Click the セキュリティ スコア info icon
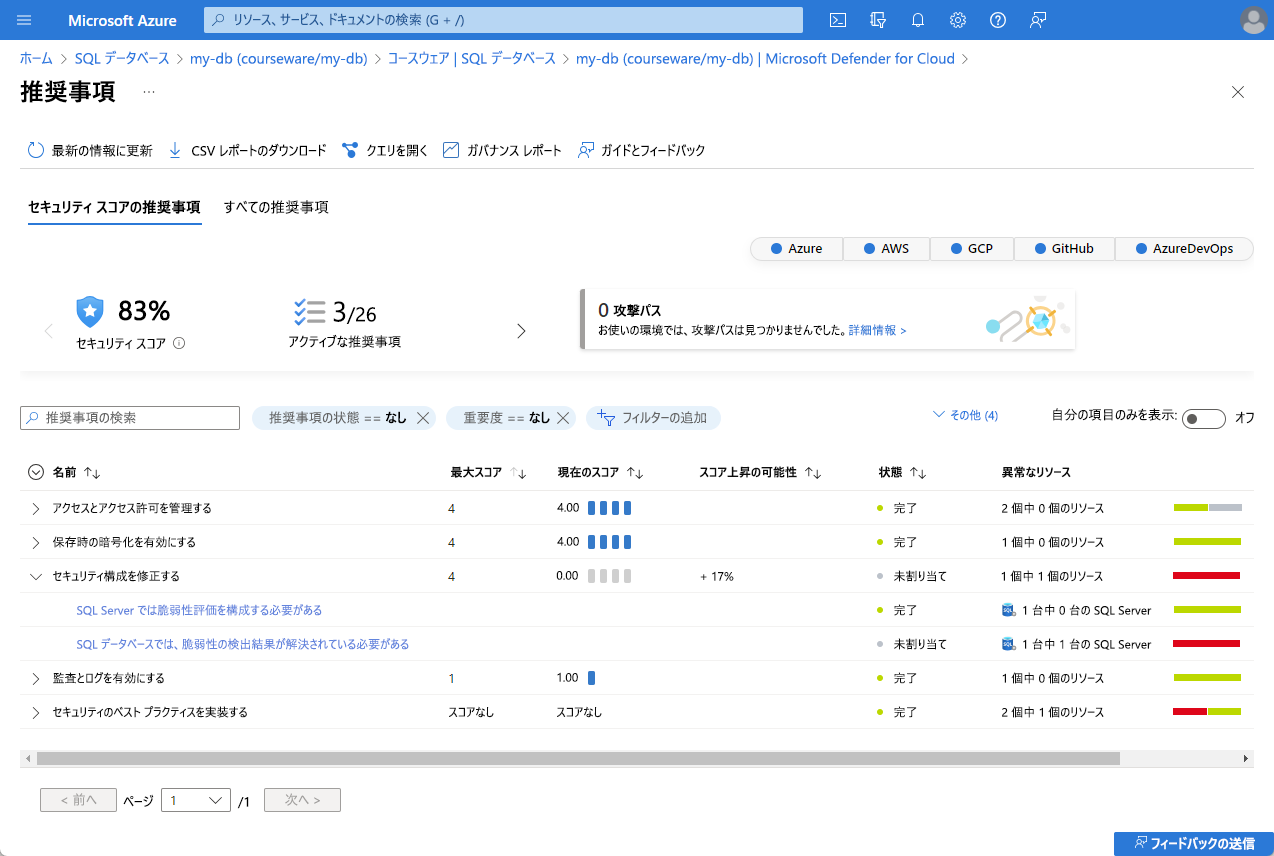This screenshot has height=856, width=1274. [x=179, y=343]
